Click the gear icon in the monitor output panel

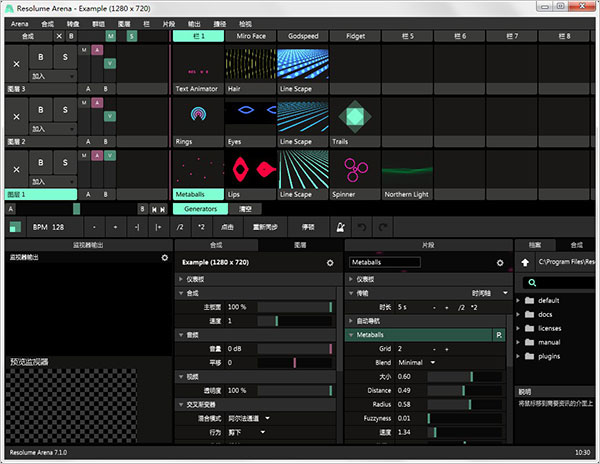(x=165, y=257)
